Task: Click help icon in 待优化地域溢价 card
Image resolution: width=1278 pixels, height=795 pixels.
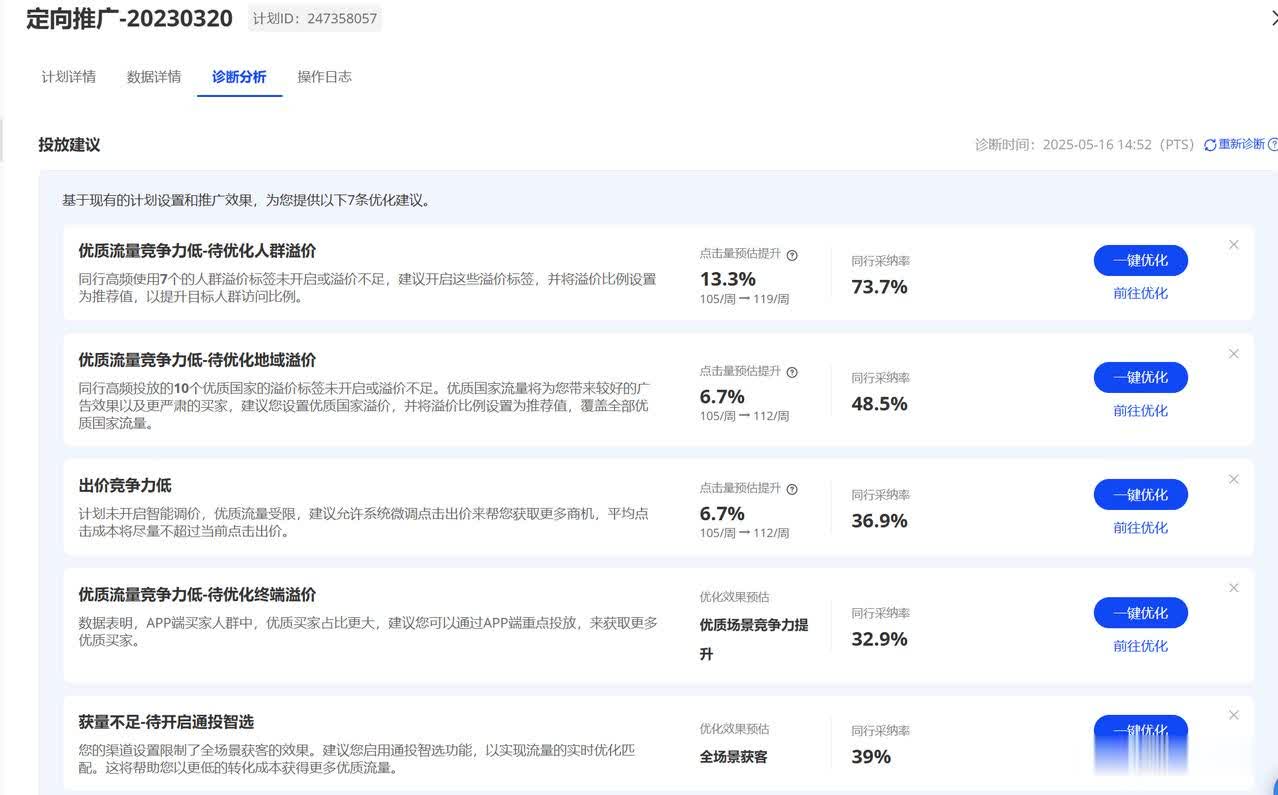Action: pos(792,372)
